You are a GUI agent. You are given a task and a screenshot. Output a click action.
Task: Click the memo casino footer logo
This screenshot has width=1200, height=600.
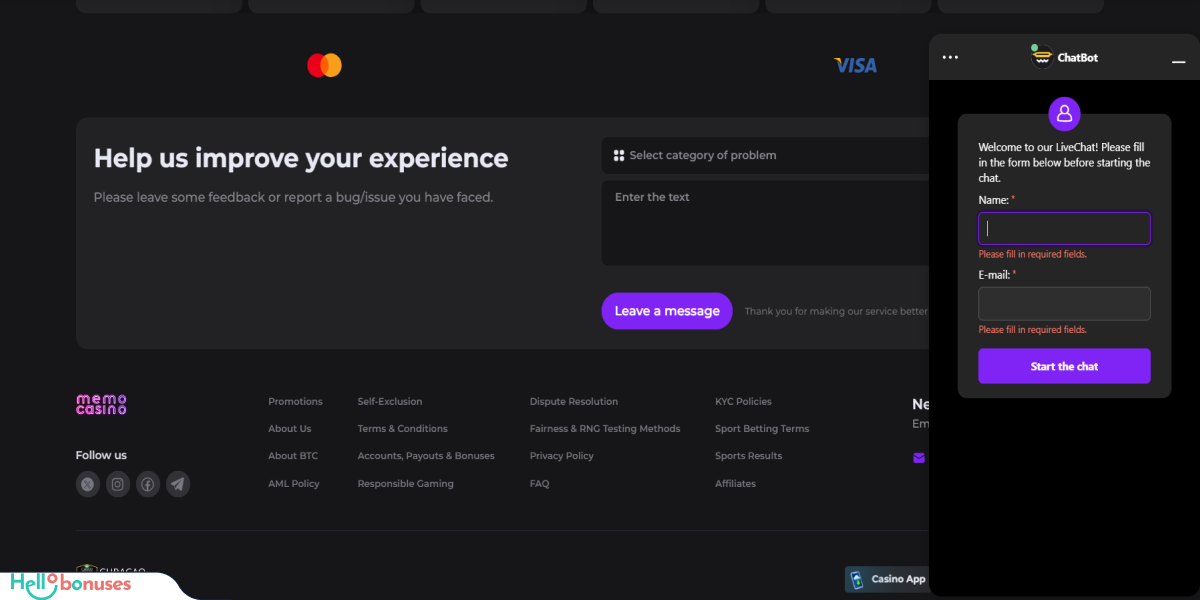click(101, 404)
